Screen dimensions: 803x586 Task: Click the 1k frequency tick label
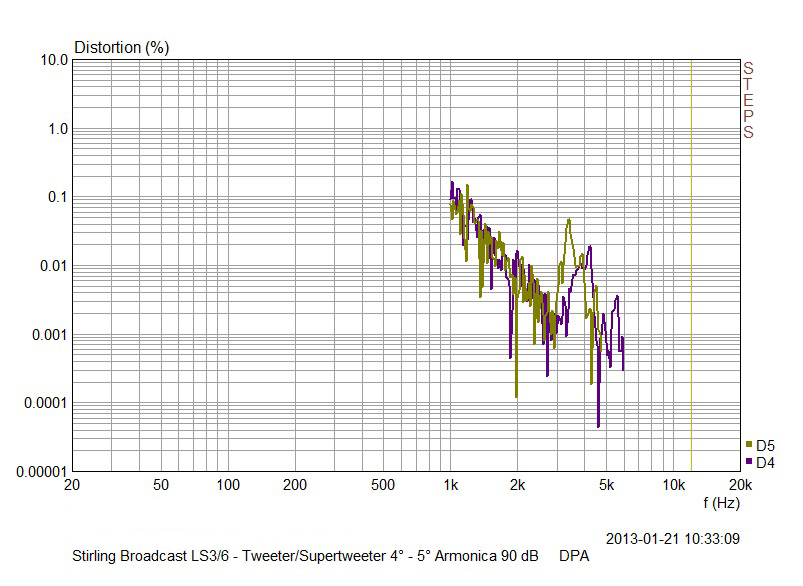[x=451, y=485]
